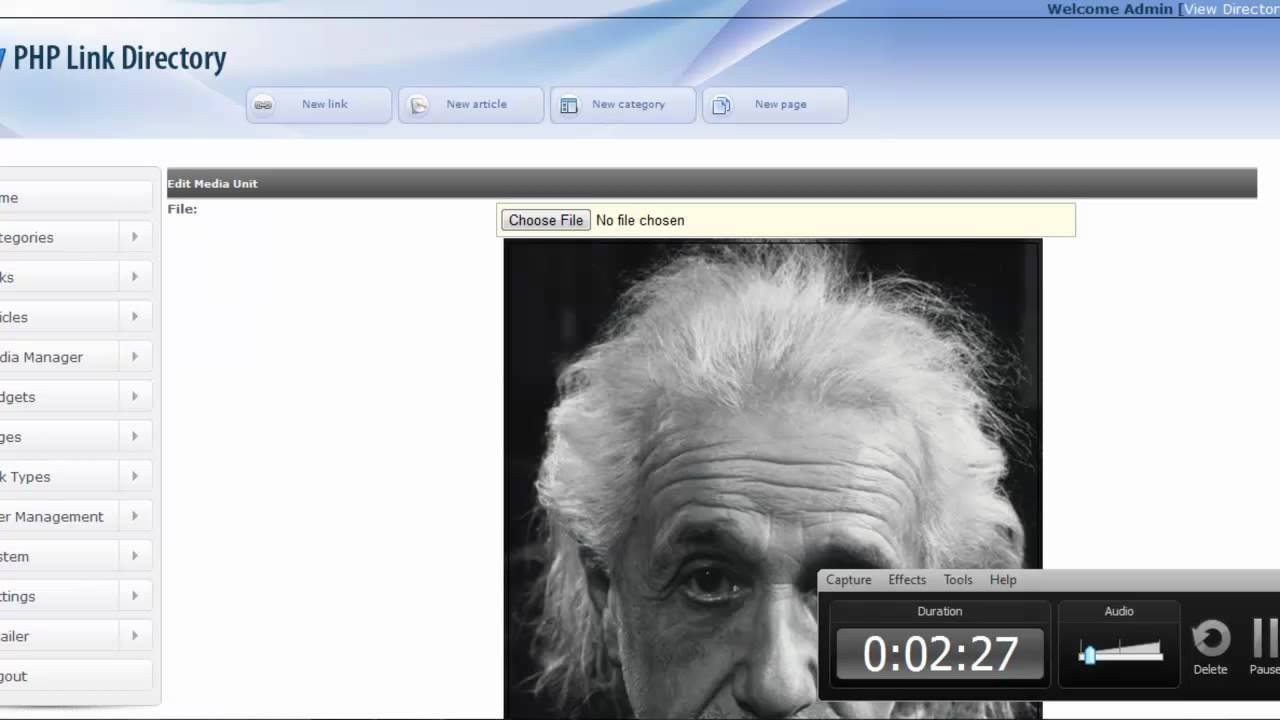Click the 0:02:27 duration display
Screen dimensions: 1280x720
coord(940,654)
